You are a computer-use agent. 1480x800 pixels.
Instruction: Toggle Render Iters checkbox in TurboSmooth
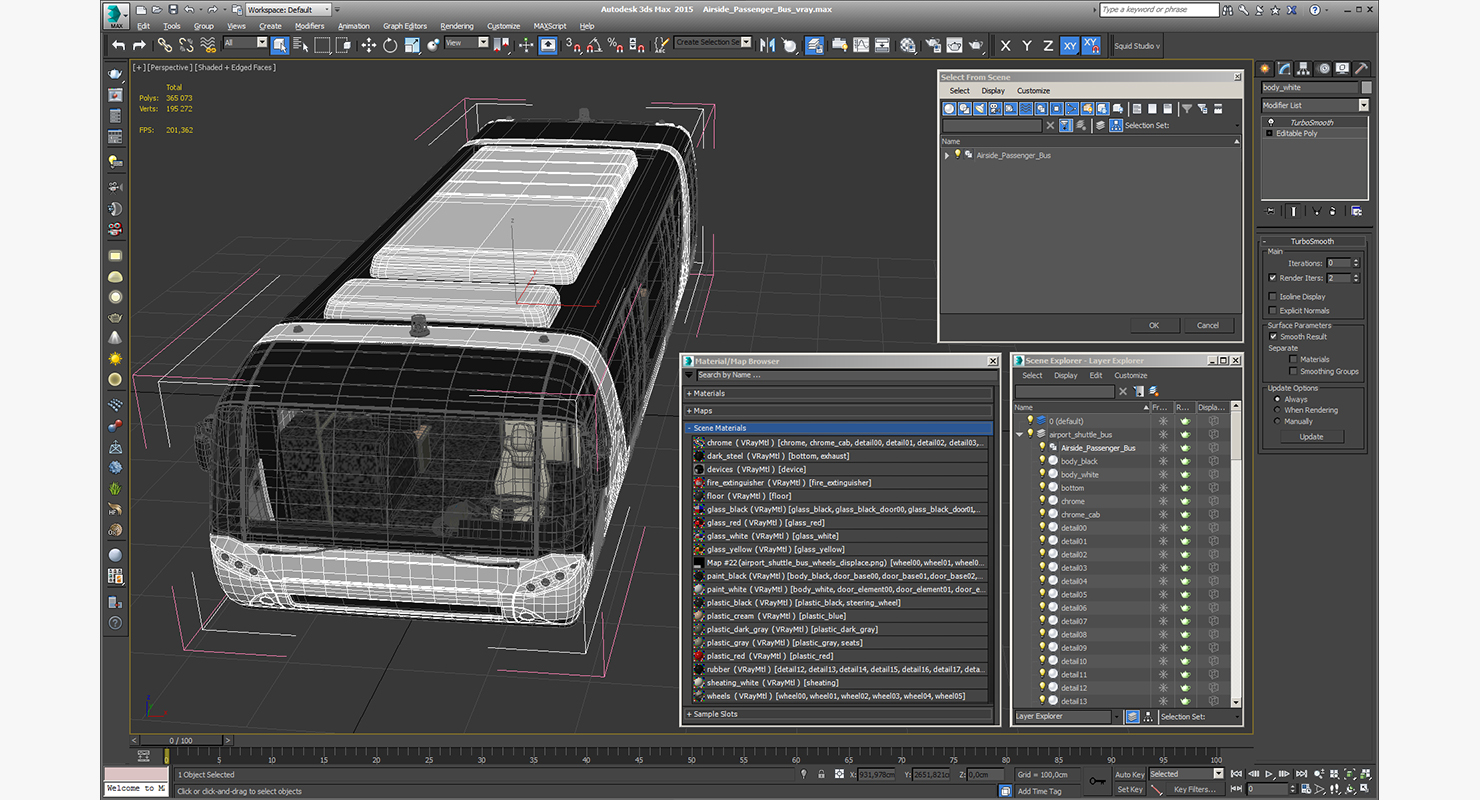point(1273,278)
